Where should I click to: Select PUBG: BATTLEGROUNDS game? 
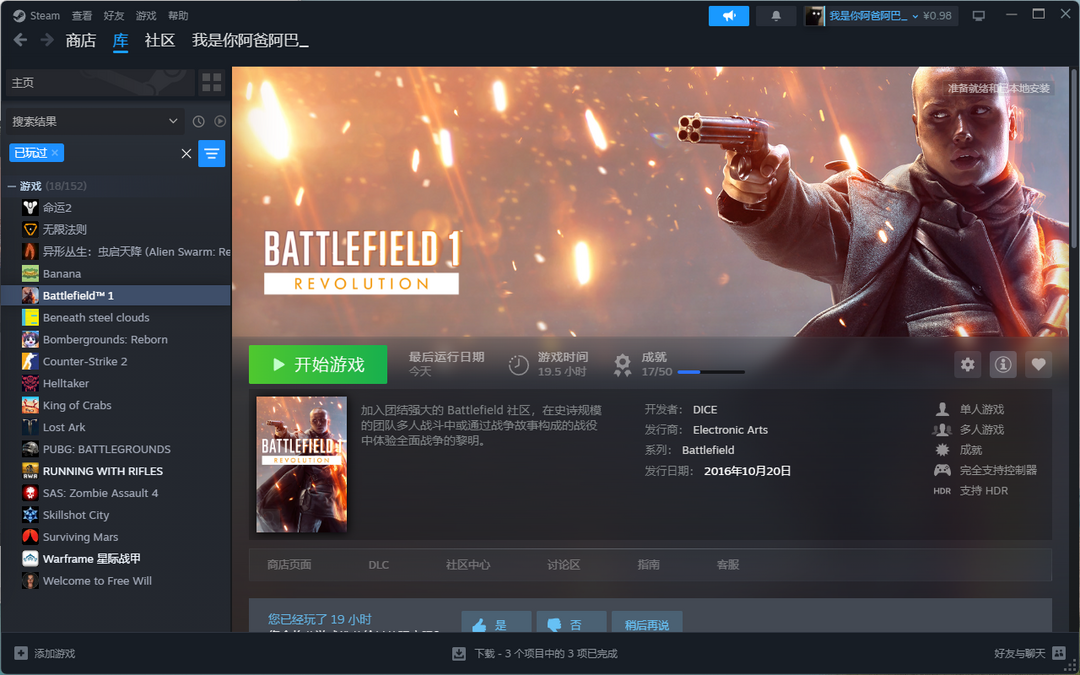[x=116, y=449]
